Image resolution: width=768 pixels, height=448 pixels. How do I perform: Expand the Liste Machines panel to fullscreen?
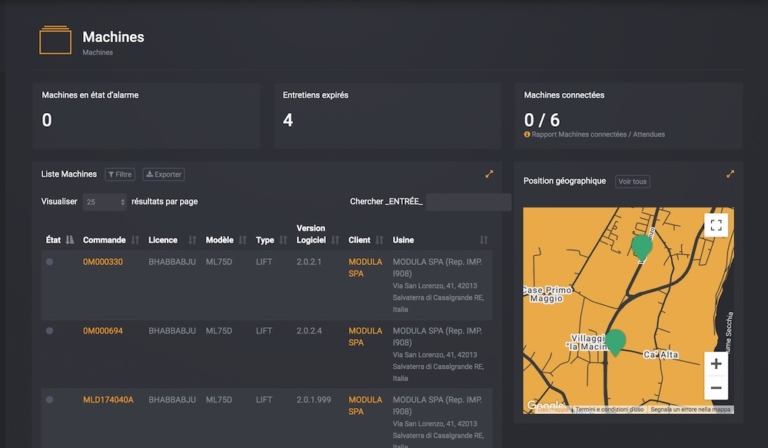[489, 174]
